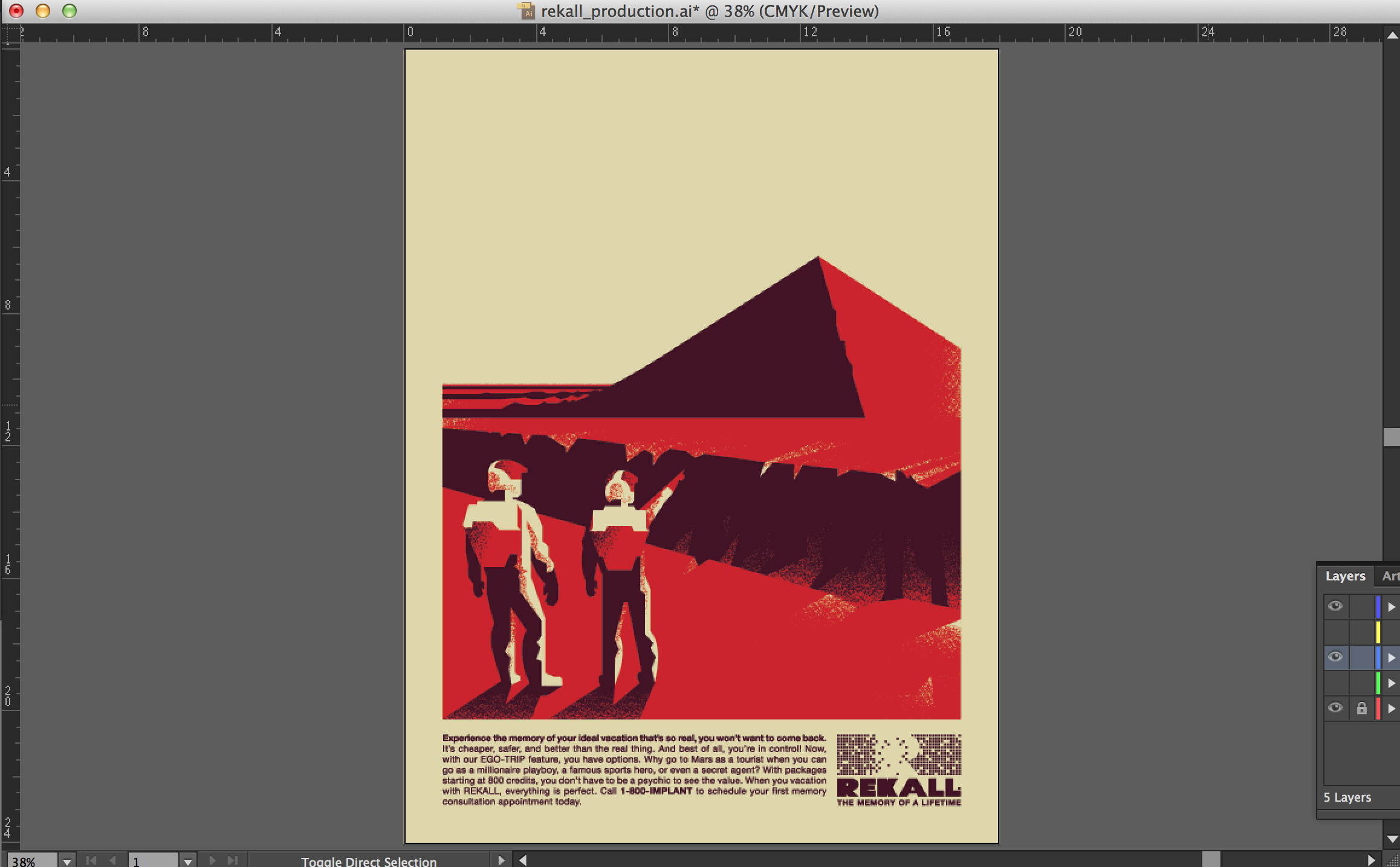Select the top layer's dark blue color bar
Image resolution: width=1400 pixels, height=867 pixels.
click(1378, 606)
